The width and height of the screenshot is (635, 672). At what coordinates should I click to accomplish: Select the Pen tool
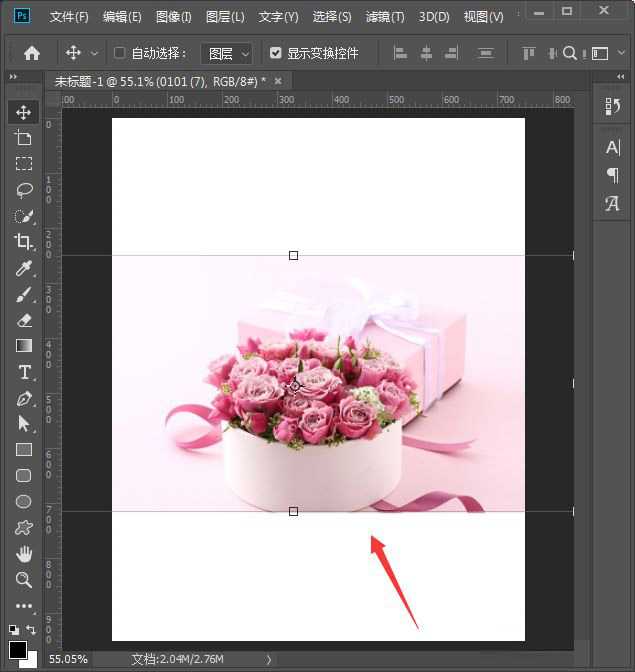point(24,398)
